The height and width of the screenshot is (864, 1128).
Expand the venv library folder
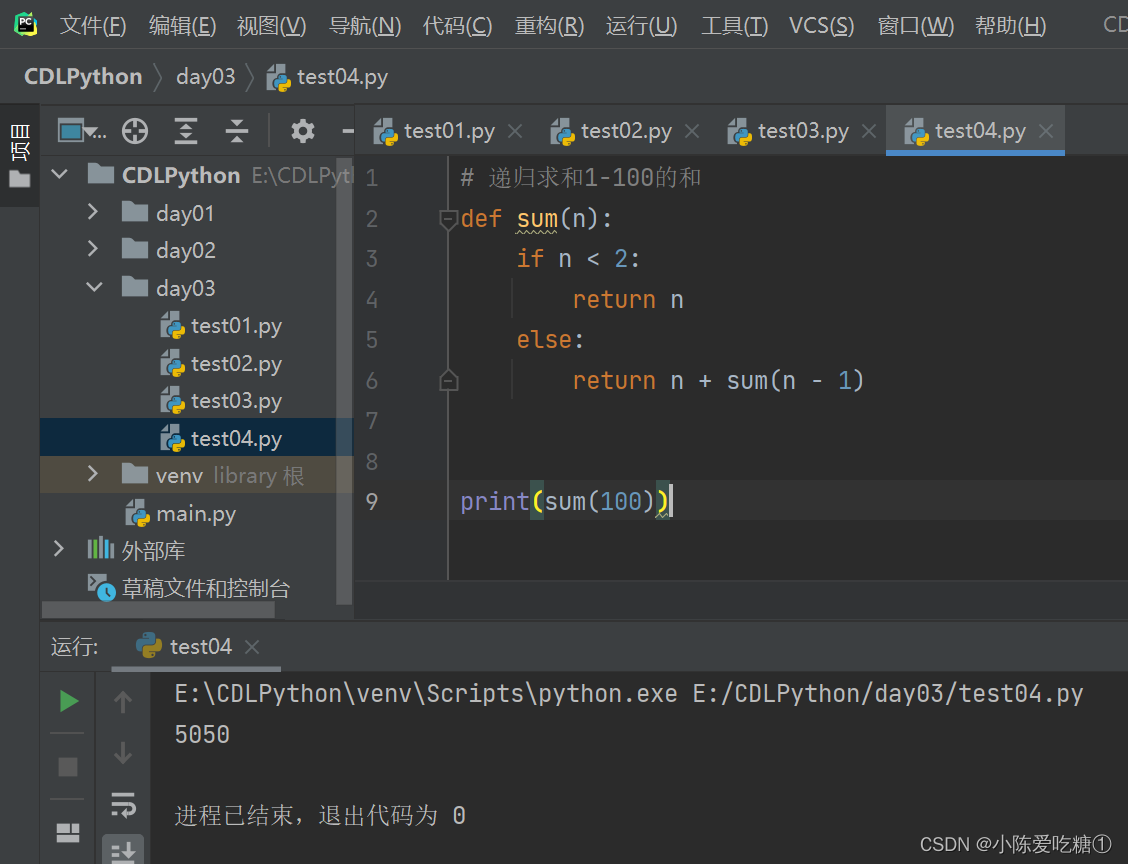93,474
